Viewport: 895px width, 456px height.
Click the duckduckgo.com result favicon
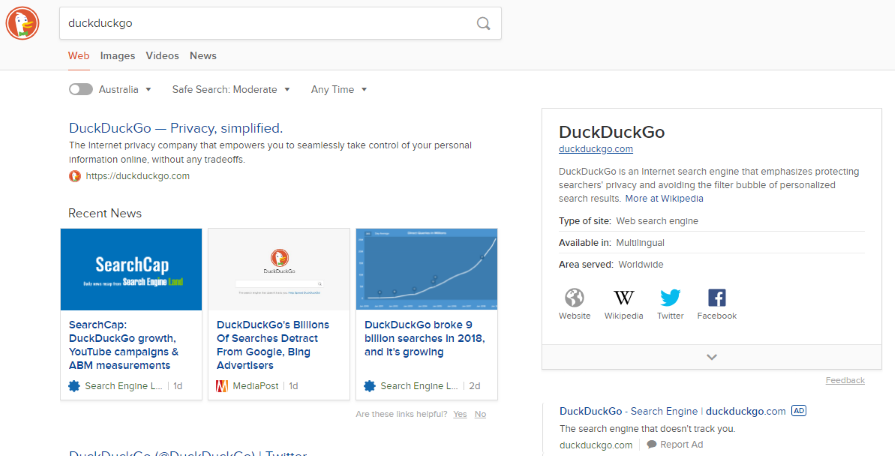75,176
